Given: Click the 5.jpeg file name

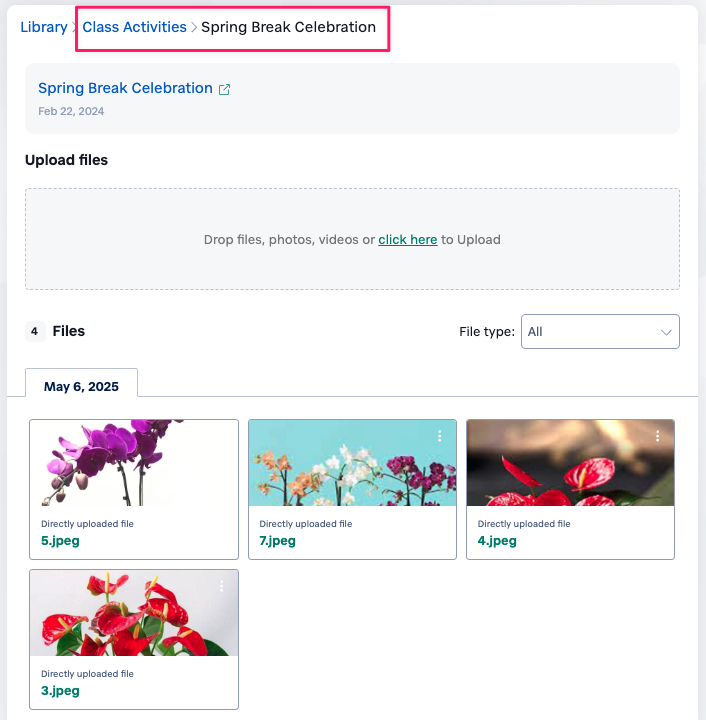Looking at the screenshot, I should tap(60, 541).
